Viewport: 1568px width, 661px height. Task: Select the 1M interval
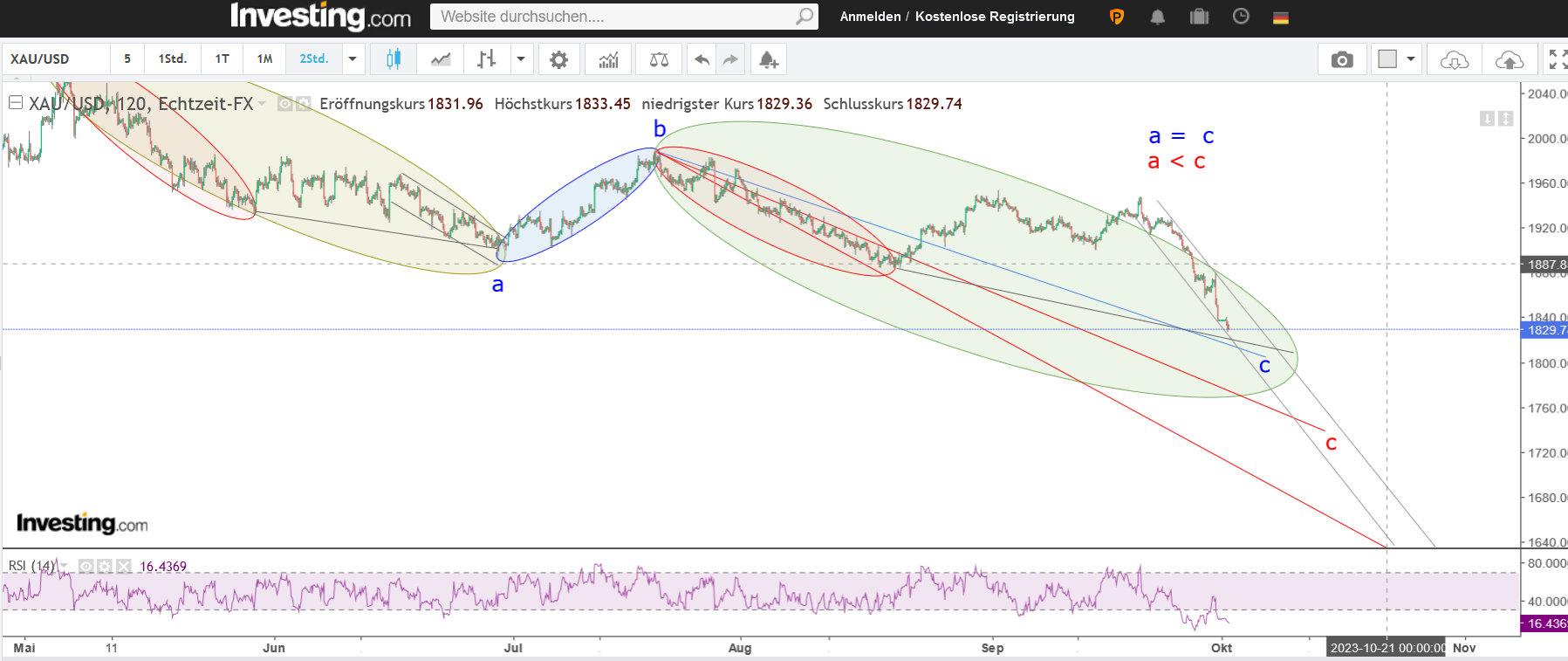[265, 59]
